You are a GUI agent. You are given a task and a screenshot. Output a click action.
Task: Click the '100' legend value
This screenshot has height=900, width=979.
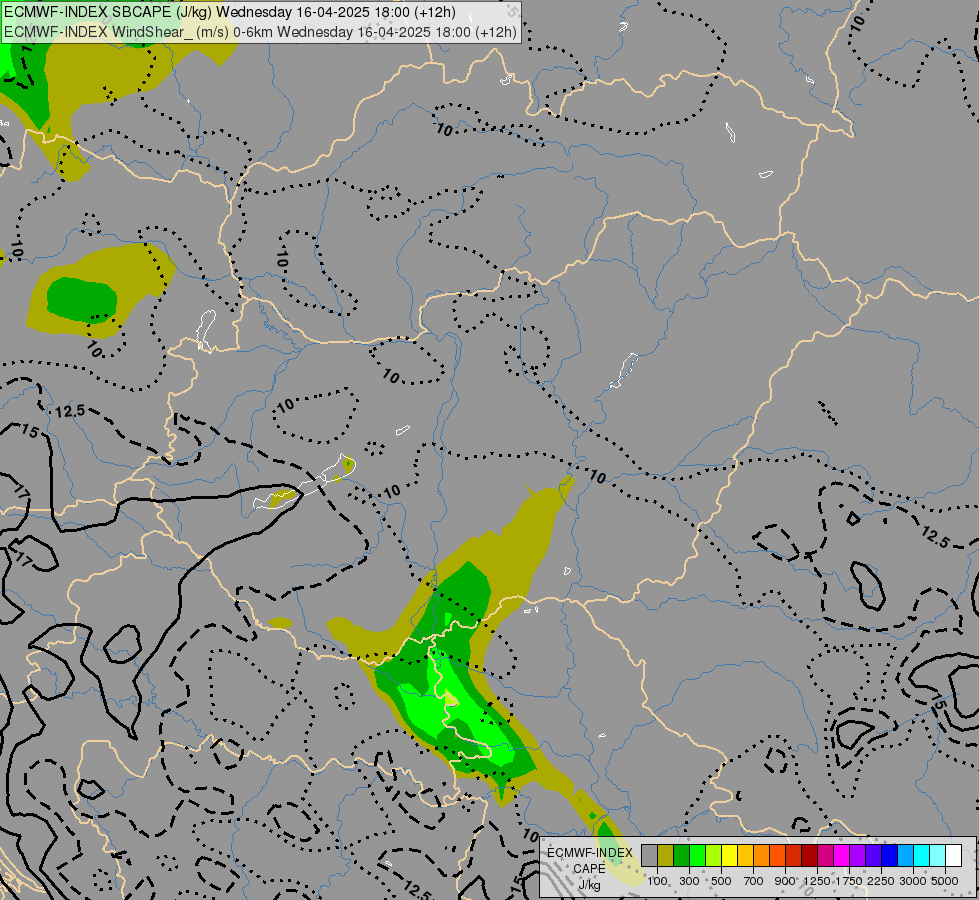click(657, 881)
